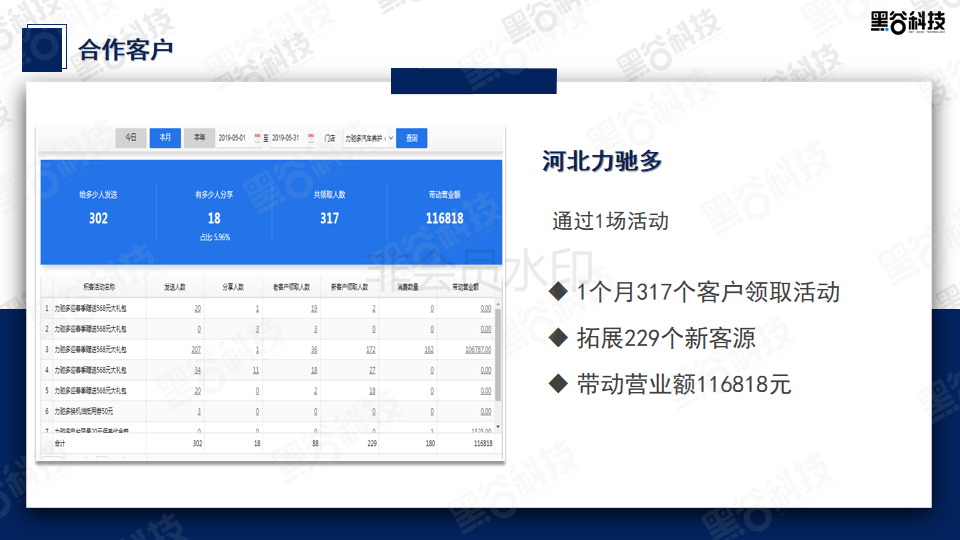Click the 180 total in the 合计 row
960x540 pixels.
[x=430, y=443]
